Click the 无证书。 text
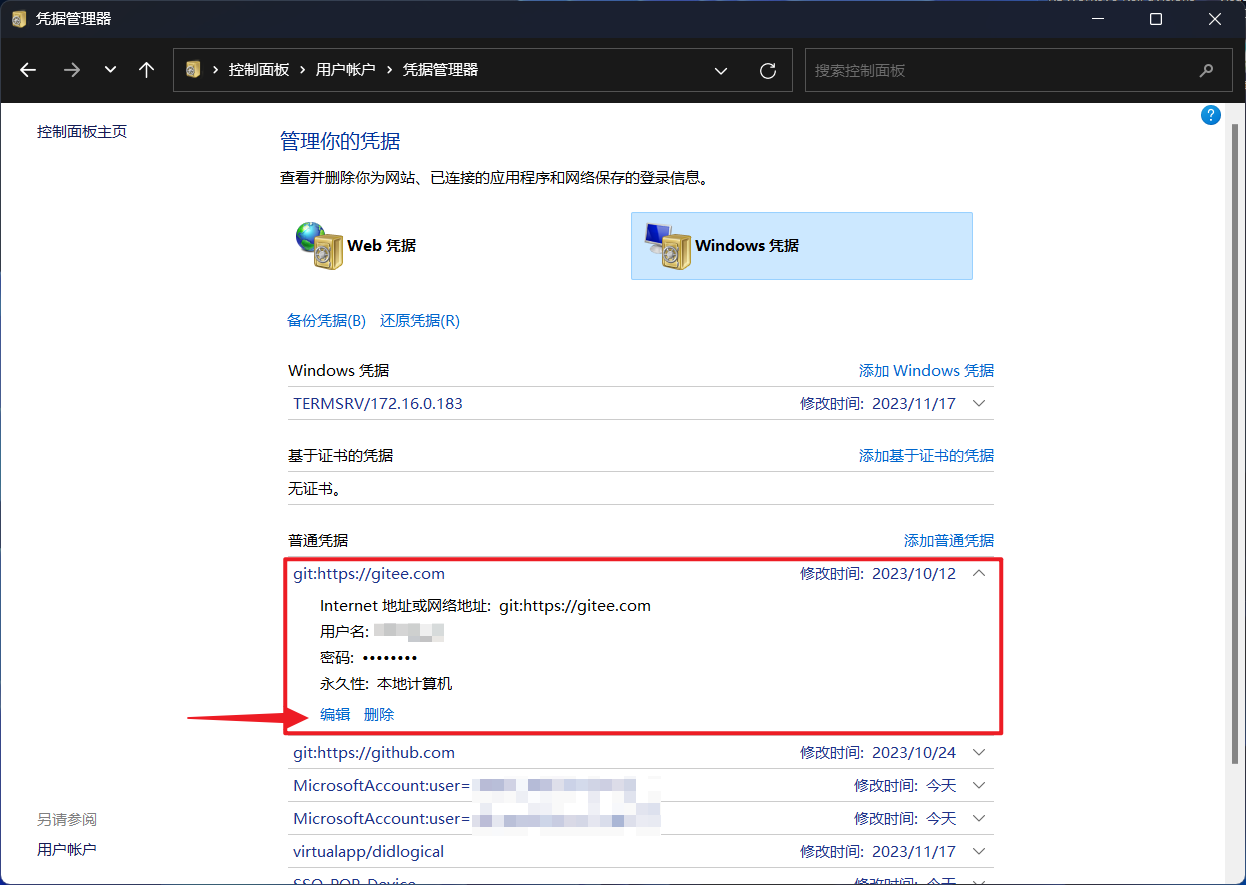The image size is (1246, 885). click(315, 490)
